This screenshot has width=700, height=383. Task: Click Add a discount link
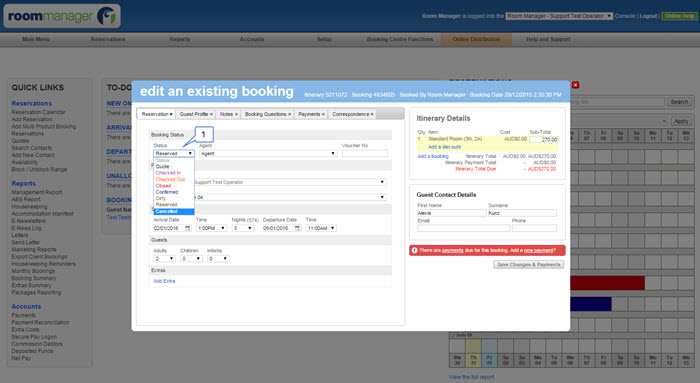coord(445,147)
